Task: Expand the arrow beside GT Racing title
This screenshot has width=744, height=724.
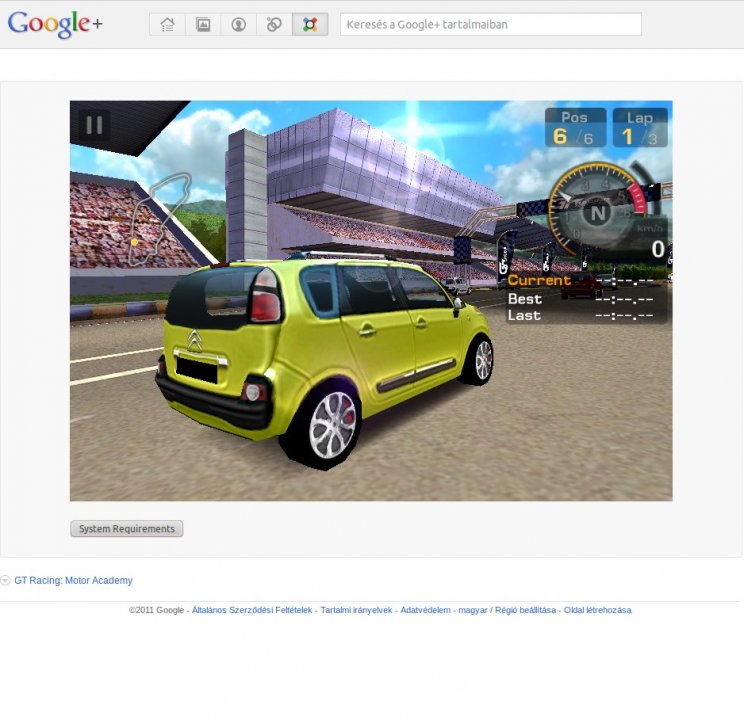Action: tap(5, 580)
